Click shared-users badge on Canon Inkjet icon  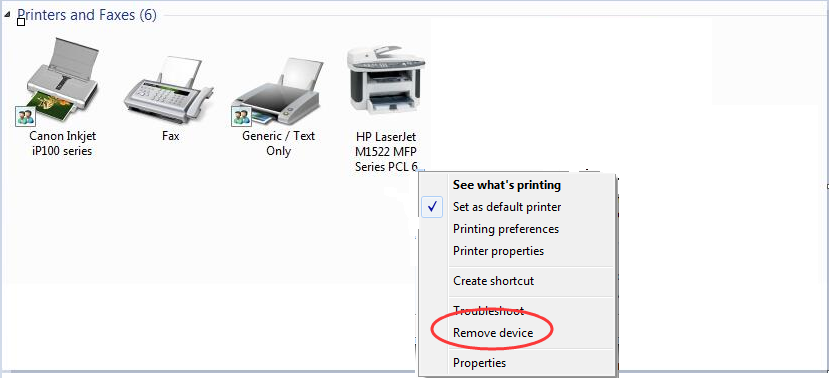pyautogui.click(x=25, y=116)
